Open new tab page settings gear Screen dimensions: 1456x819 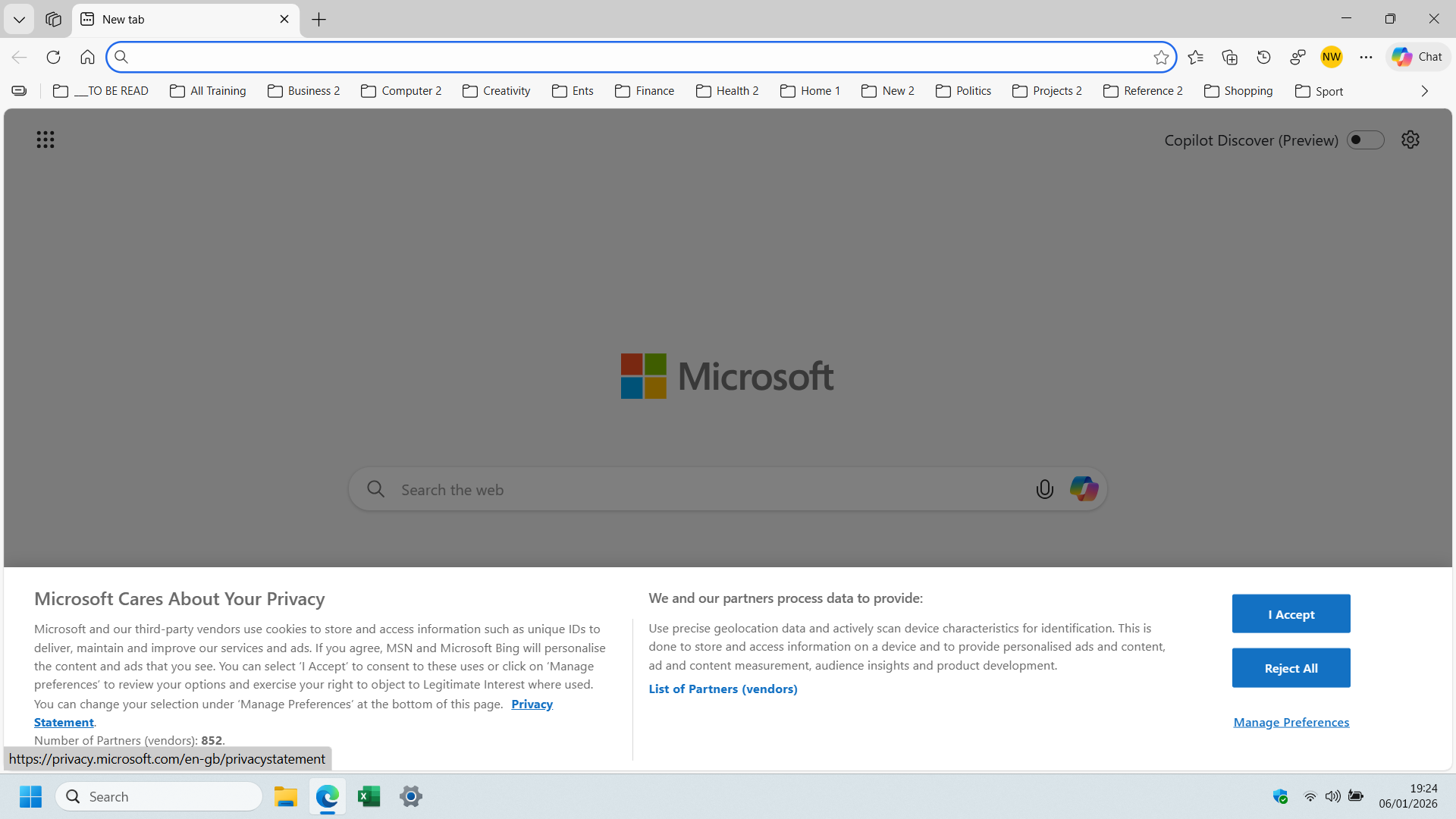[1410, 140]
